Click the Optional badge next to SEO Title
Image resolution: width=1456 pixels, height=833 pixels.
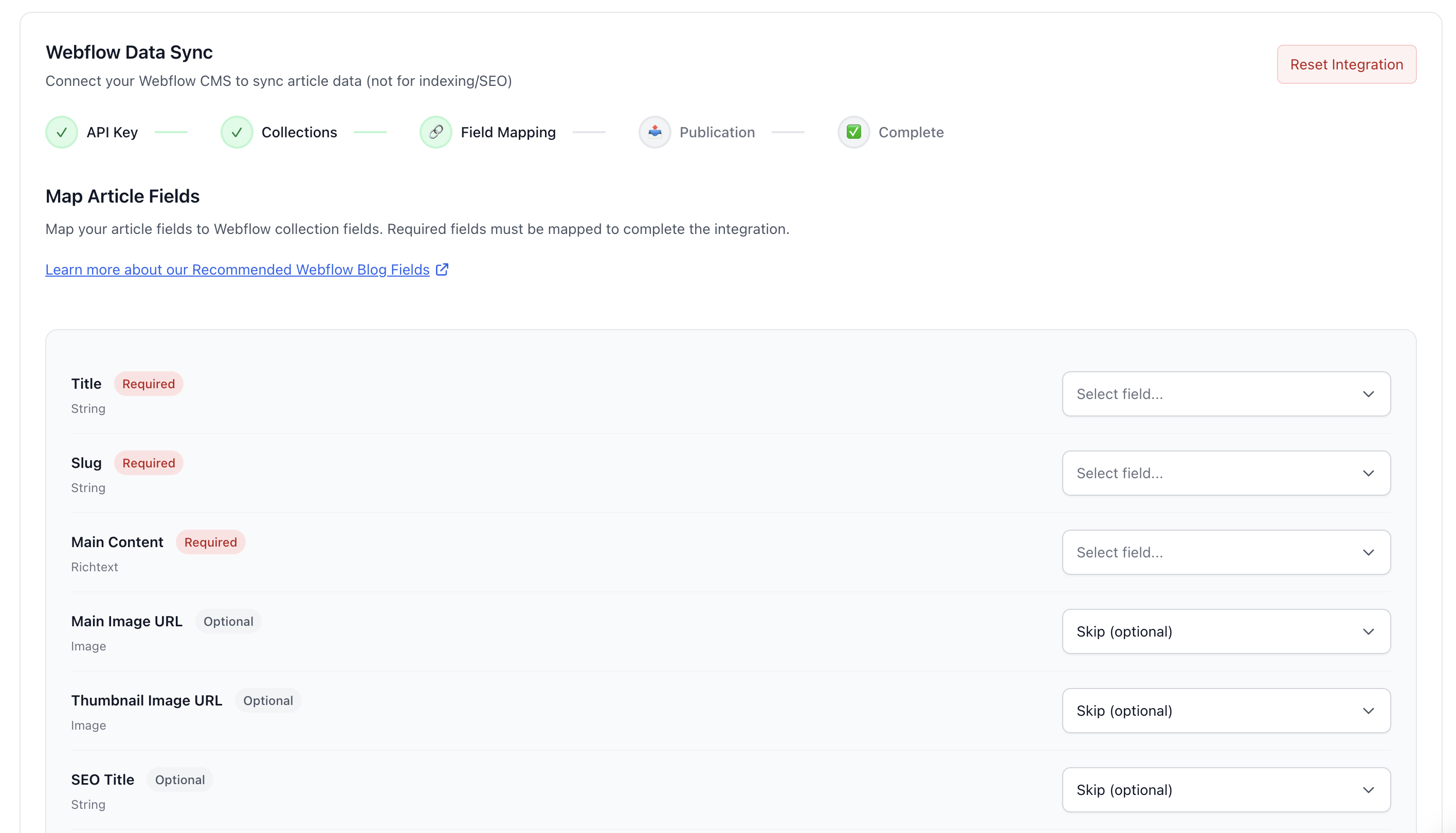point(179,779)
